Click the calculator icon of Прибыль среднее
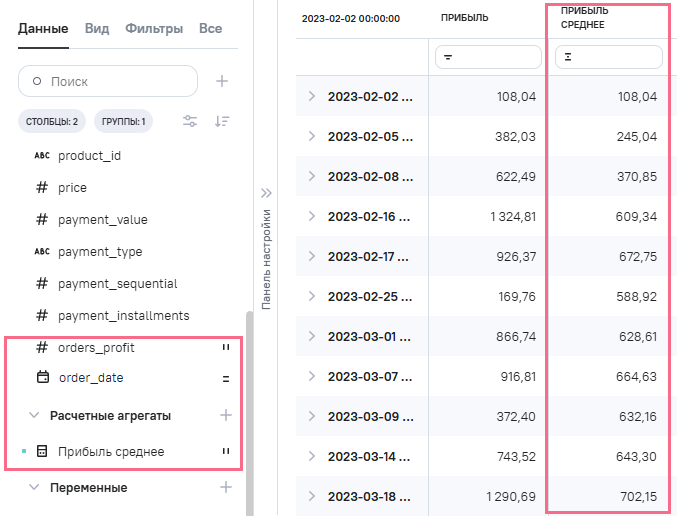677x516 pixels. tap(42, 452)
